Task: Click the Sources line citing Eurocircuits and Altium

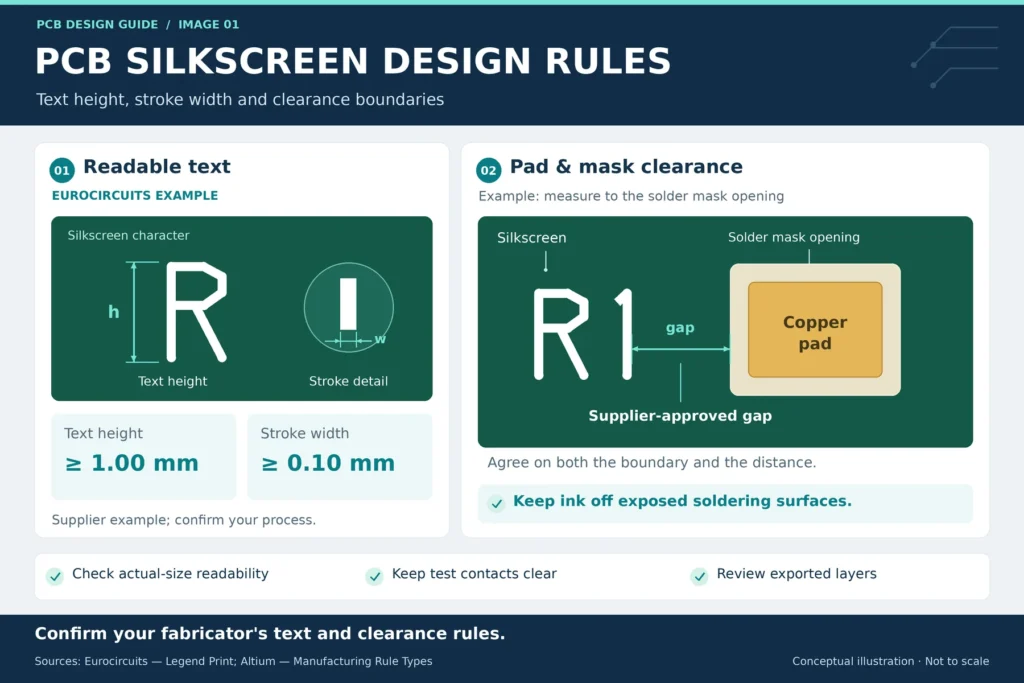Action: point(233,661)
